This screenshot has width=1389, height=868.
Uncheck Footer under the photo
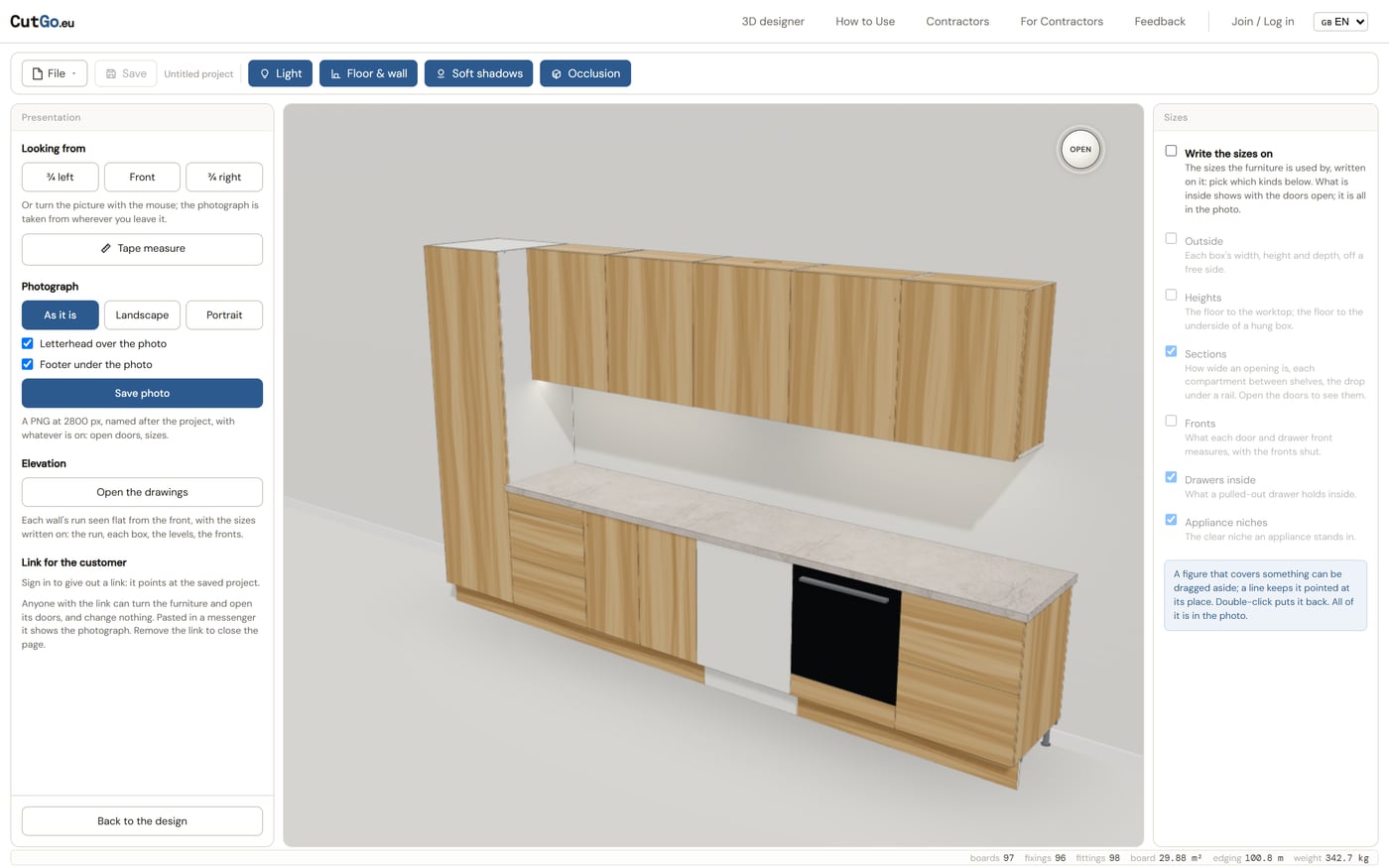(28, 364)
